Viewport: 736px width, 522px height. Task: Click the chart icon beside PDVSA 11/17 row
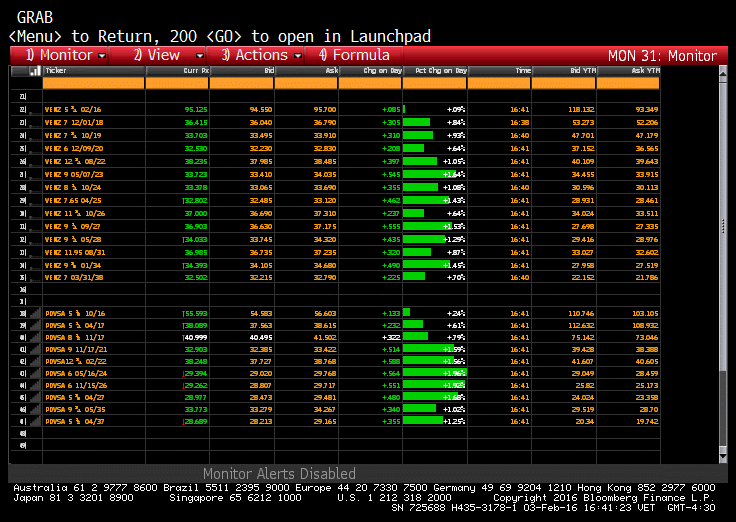35,337
